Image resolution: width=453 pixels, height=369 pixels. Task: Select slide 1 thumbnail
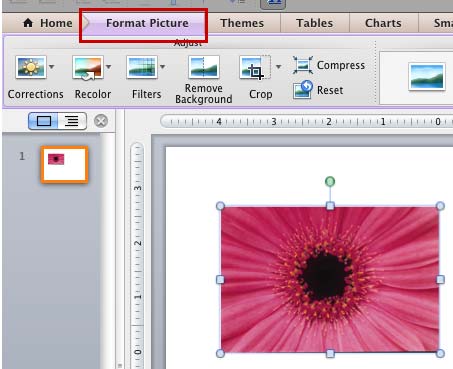[x=64, y=165]
